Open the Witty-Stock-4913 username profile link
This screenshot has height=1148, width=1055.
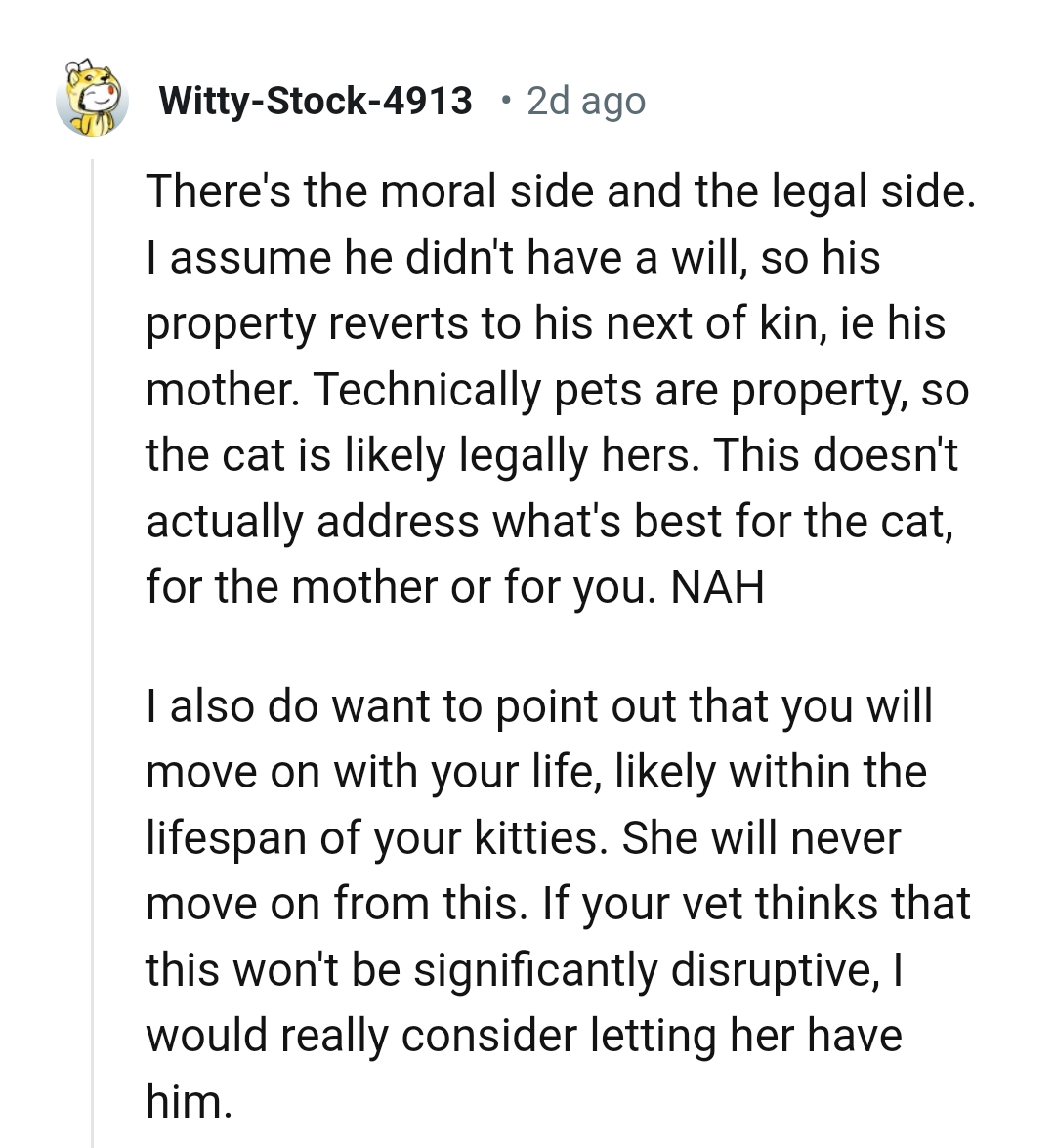[x=315, y=101]
